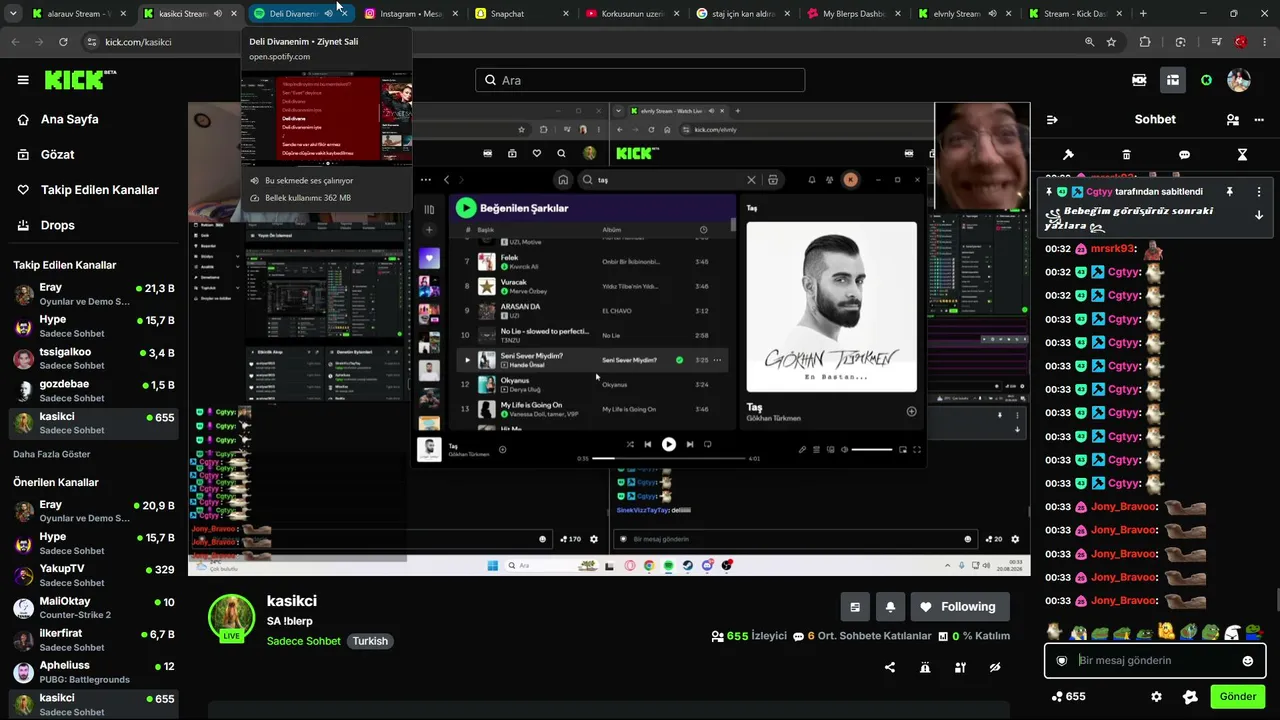The height and width of the screenshot is (720, 1280).
Task: Expand Daha Fazla Göster in the sidebar
Action: pos(51,454)
